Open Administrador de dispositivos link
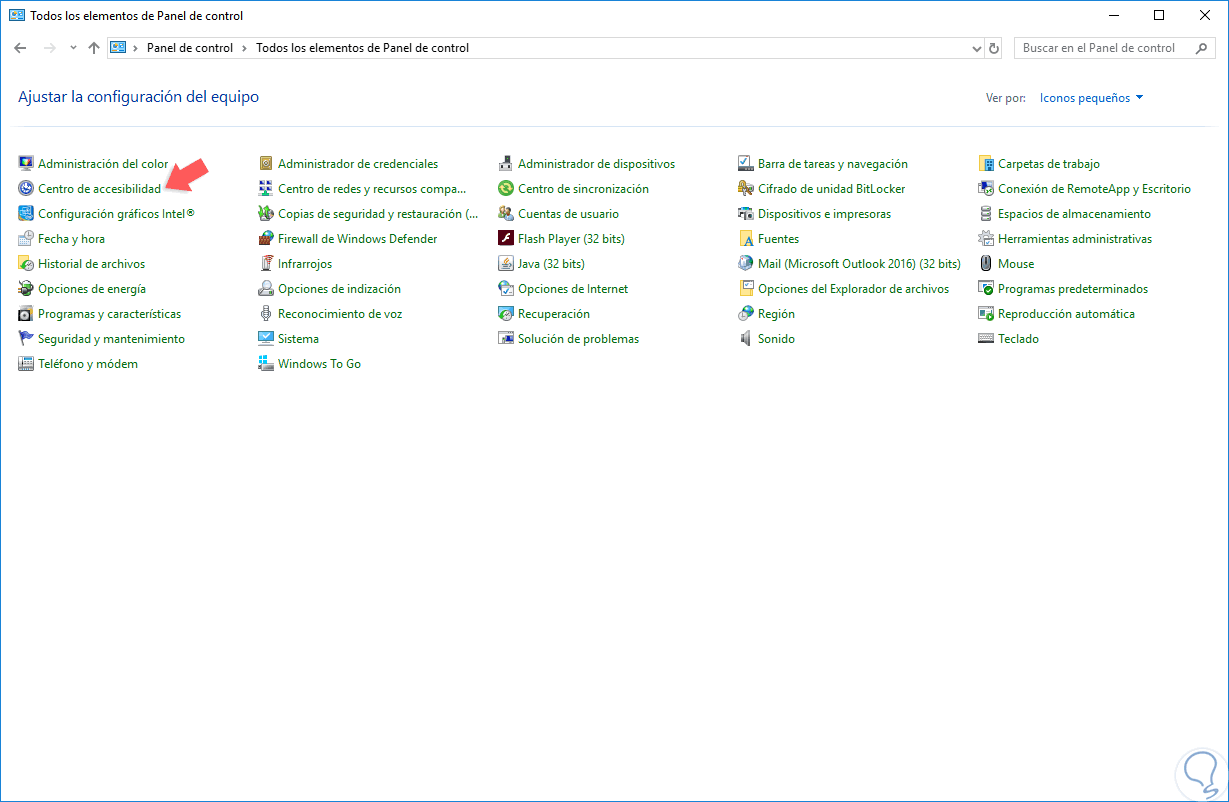The width and height of the screenshot is (1229, 802). (x=596, y=164)
